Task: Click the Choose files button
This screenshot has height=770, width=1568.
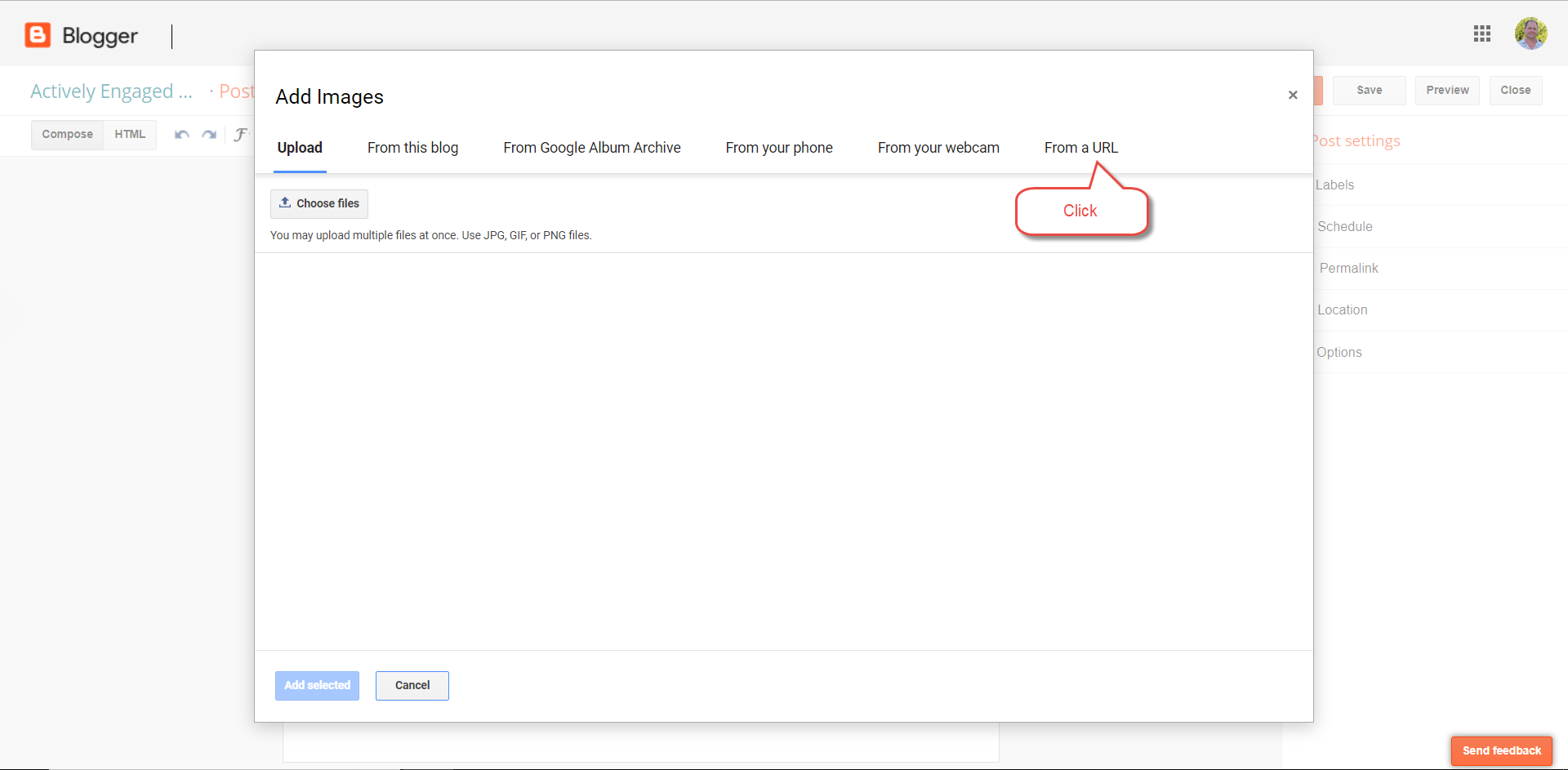Action: pyautogui.click(x=318, y=203)
